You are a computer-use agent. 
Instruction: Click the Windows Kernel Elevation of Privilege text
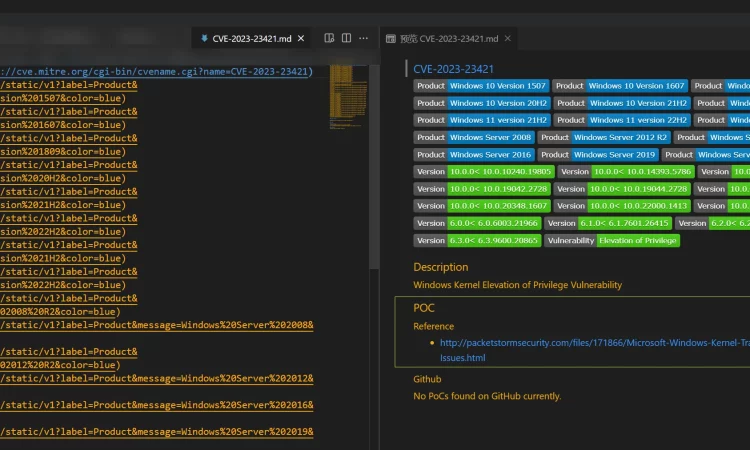518,285
